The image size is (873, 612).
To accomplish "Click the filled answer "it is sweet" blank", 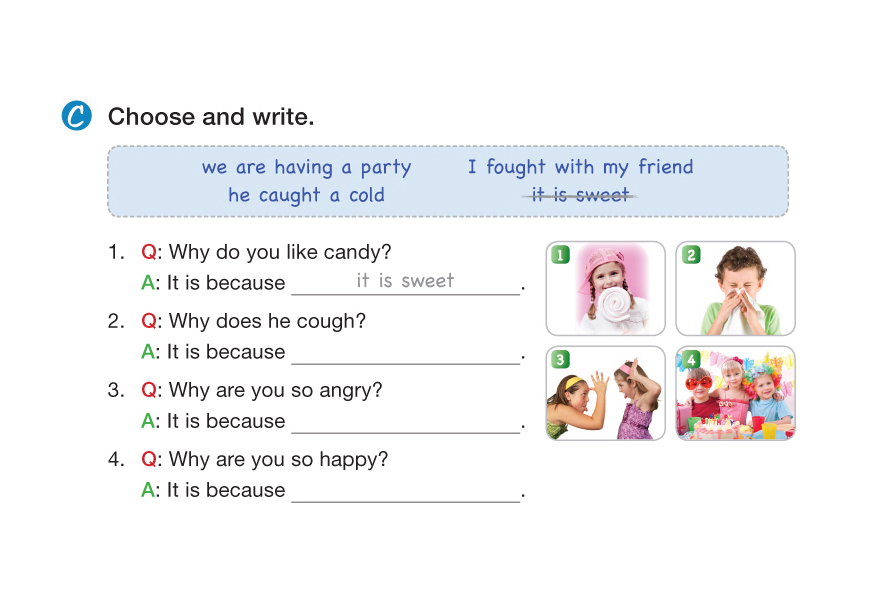I will [x=405, y=282].
